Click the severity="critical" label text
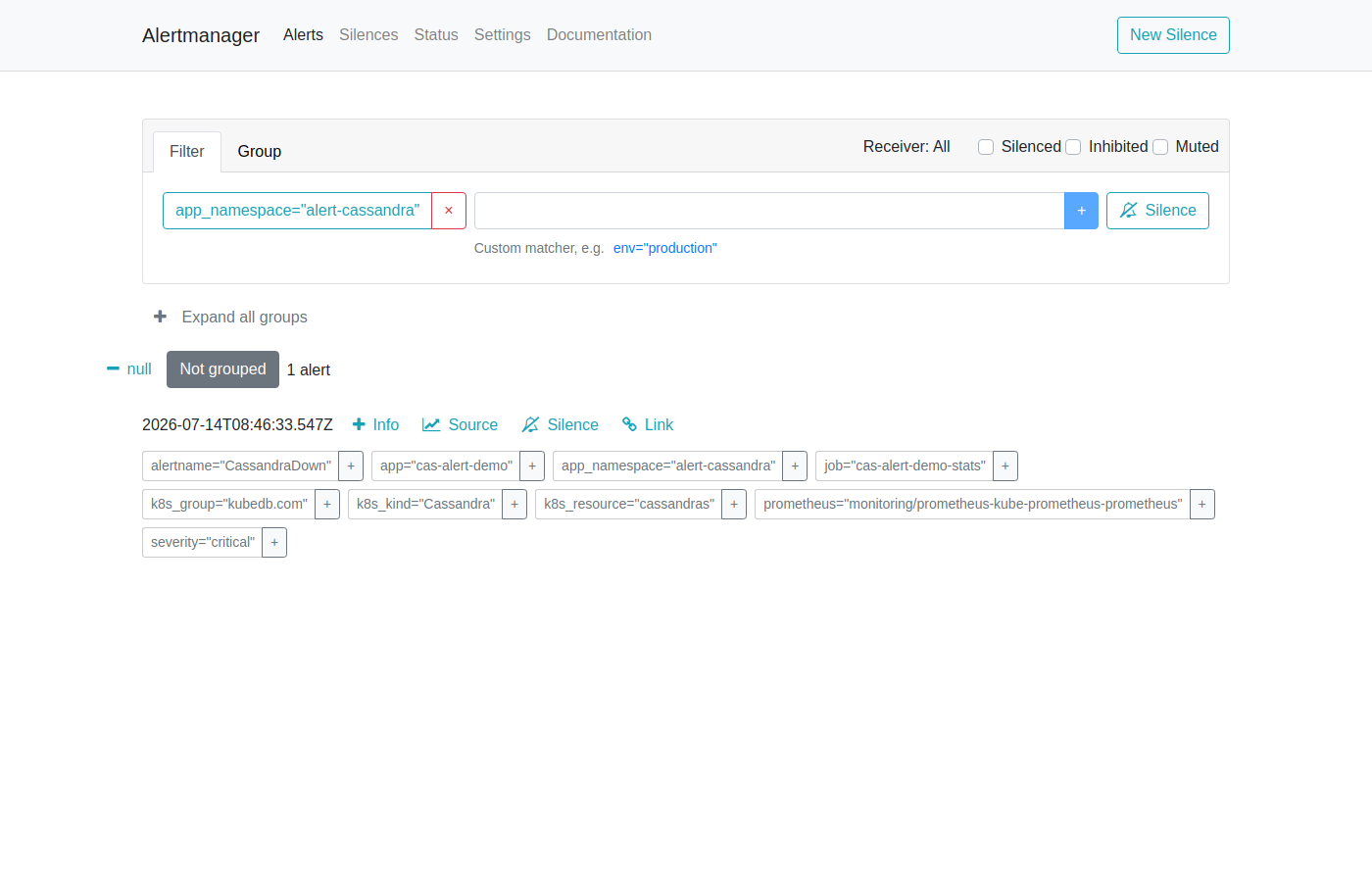Screen dimensions: 1372x882 click(x=203, y=543)
